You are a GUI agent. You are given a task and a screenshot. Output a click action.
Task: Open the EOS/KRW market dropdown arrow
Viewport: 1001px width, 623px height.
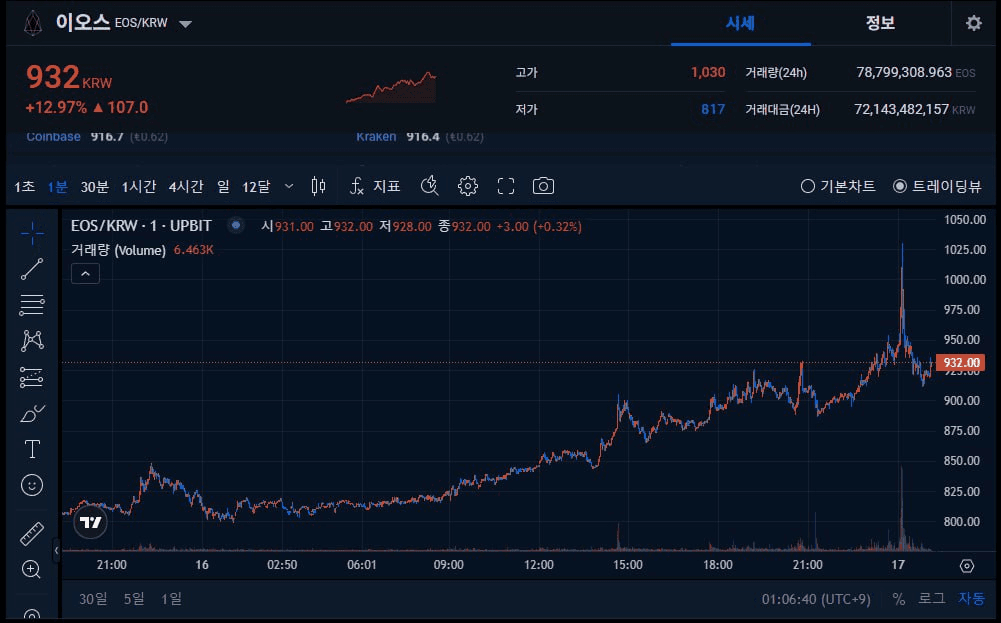pyautogui.click(x=185, y=24)
